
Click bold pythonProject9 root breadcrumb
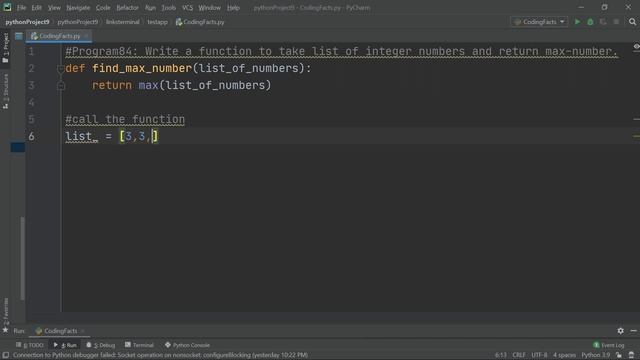[x=27, y=22]
